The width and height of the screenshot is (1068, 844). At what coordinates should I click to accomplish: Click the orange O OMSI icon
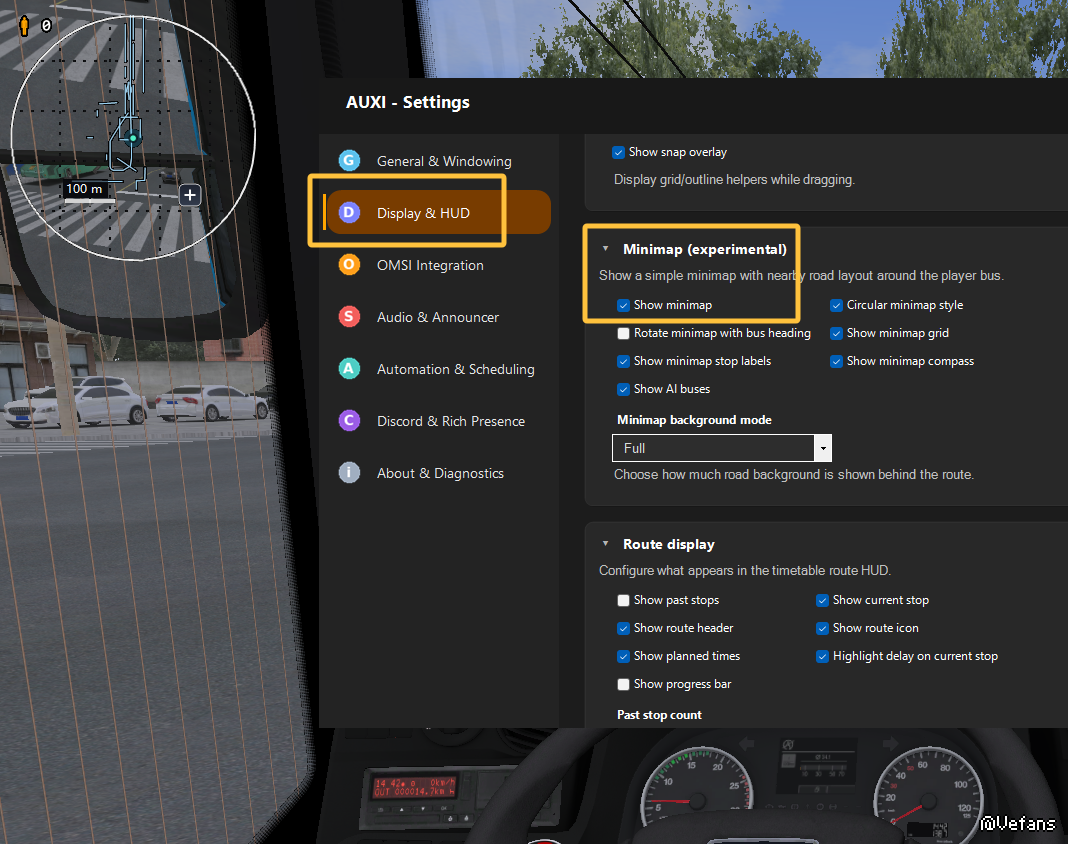(349, 264)
